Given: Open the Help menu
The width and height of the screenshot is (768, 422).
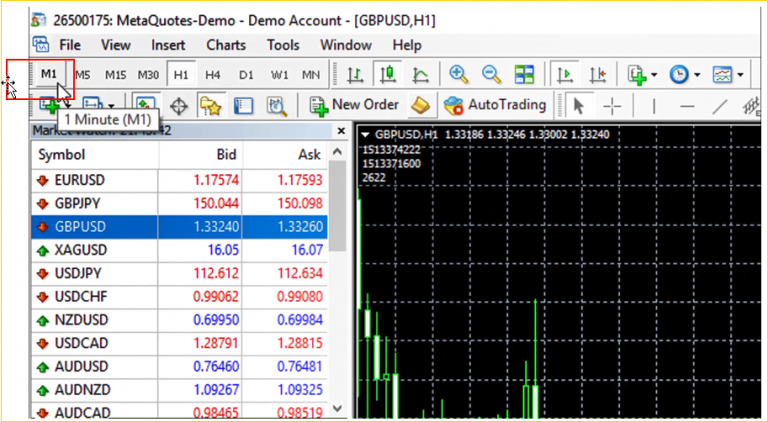Looking at the screenshot, I should [x=407, y=45].
